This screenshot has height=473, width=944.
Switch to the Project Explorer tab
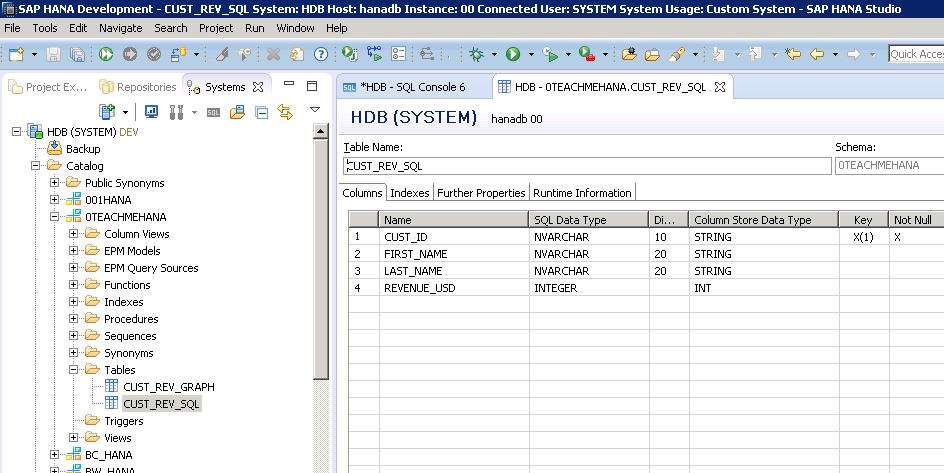(49, 87)
